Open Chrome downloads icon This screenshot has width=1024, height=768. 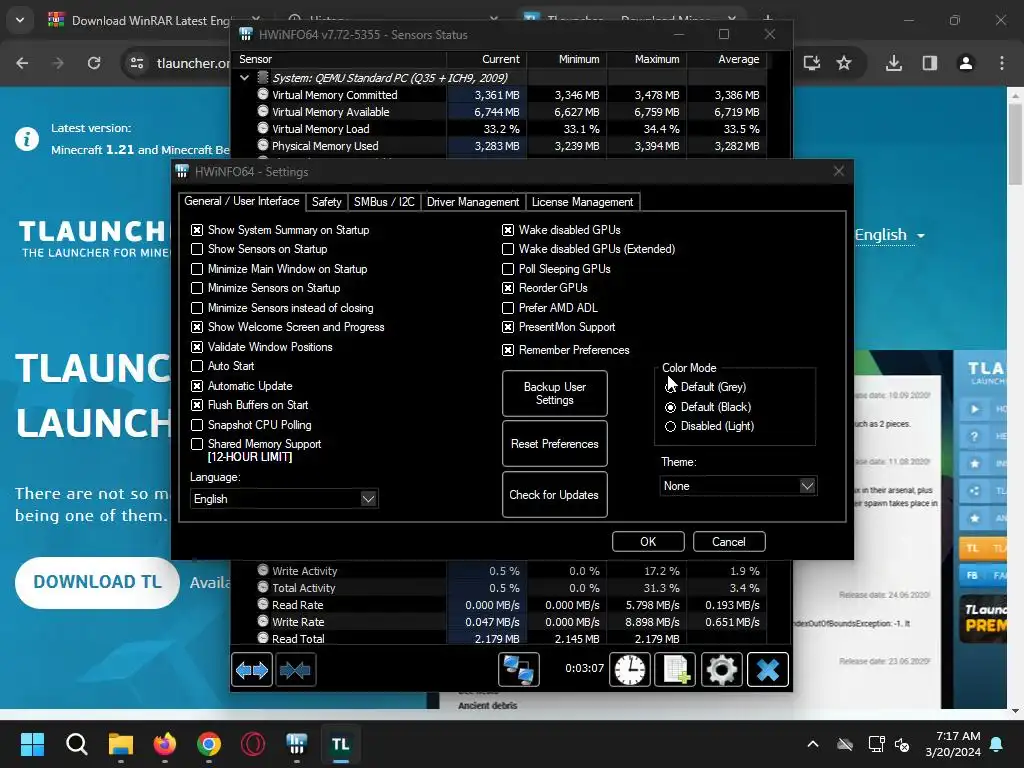click(x=894, y=63)
